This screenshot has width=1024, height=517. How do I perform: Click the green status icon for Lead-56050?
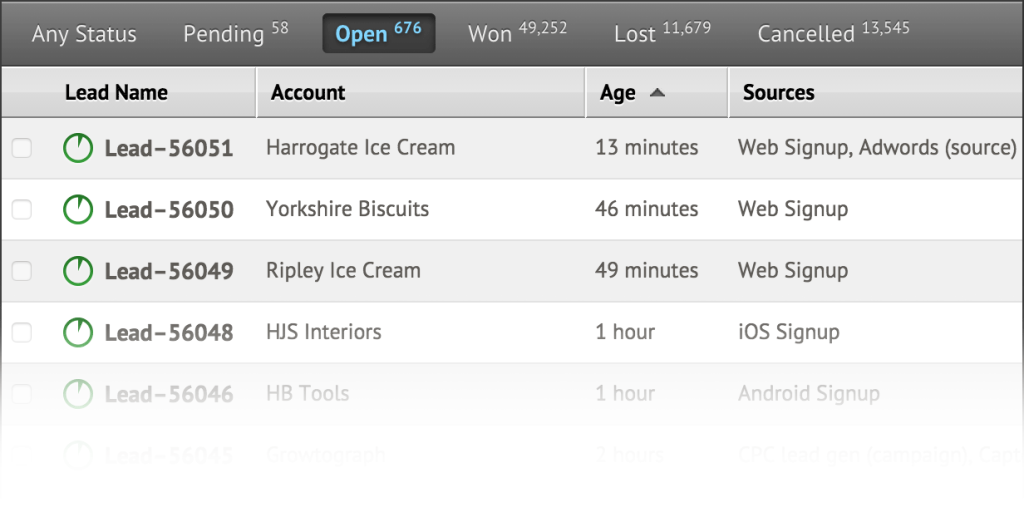[x=78, y=210]
